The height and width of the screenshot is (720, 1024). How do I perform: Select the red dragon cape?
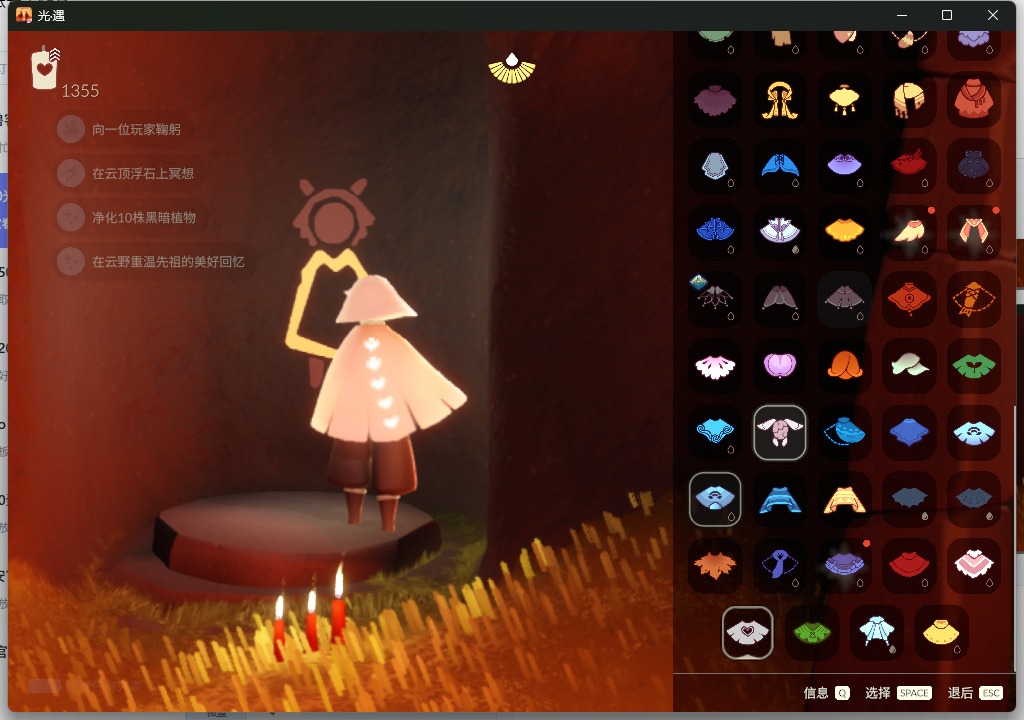pos(908,161)
